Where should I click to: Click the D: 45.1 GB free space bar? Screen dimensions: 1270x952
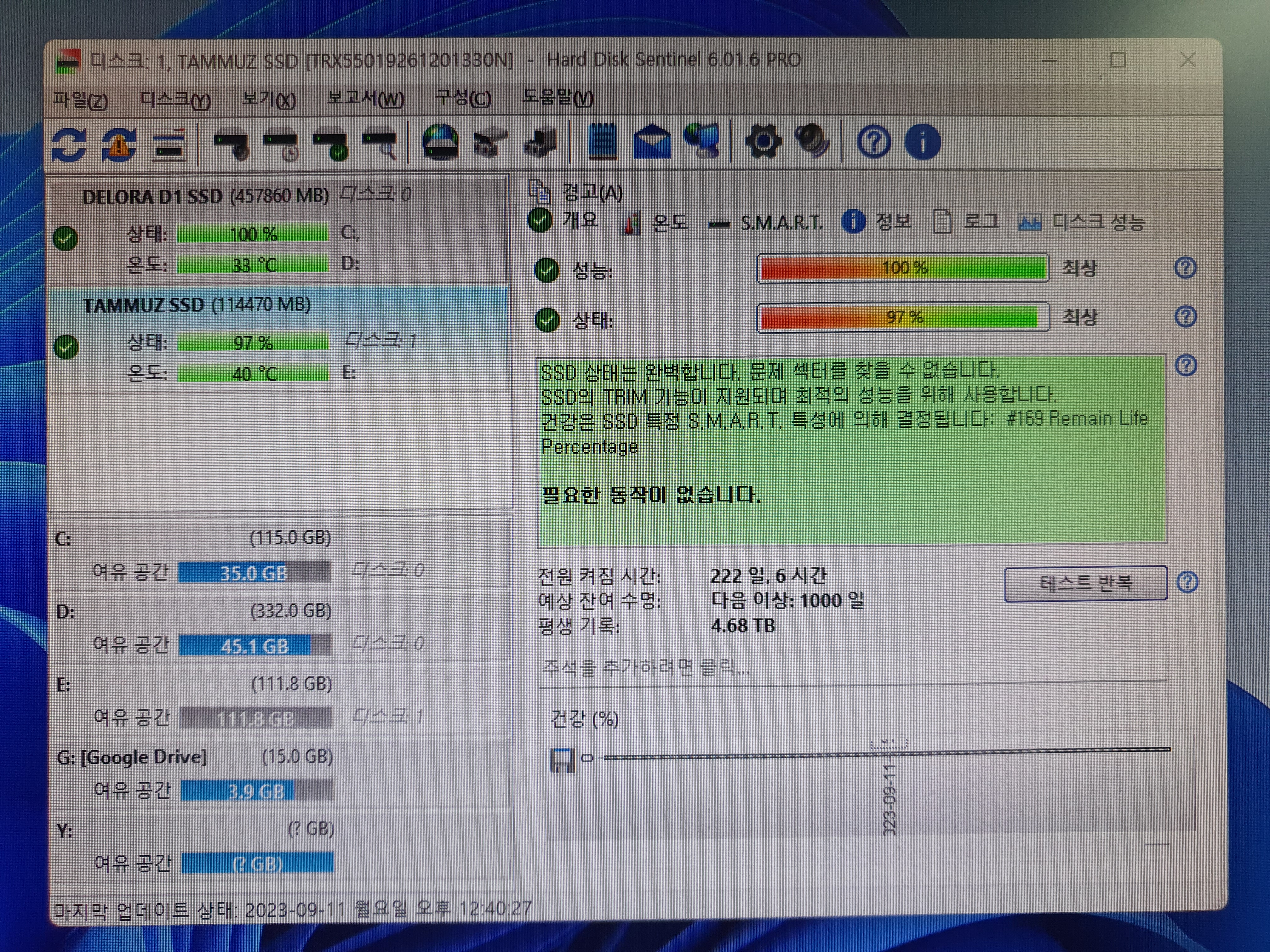[255, 646]
